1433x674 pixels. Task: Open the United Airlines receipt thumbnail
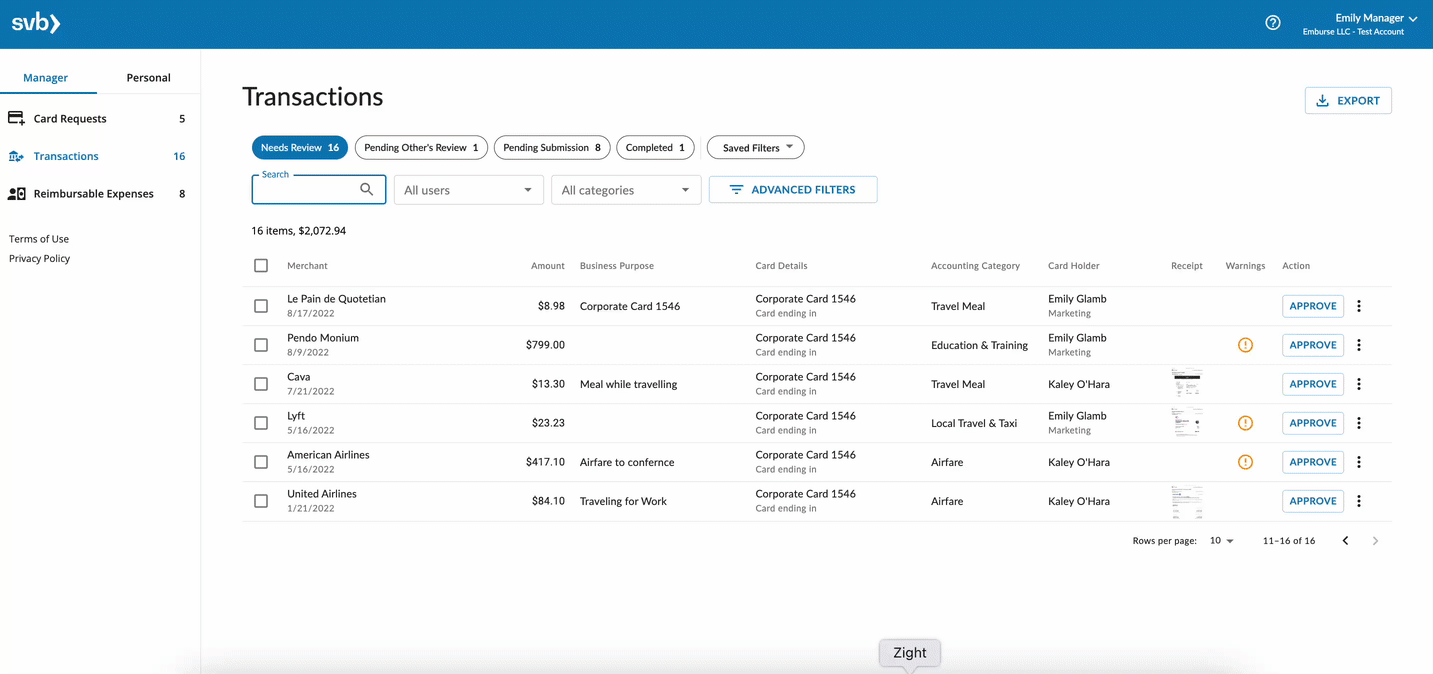1187,501
